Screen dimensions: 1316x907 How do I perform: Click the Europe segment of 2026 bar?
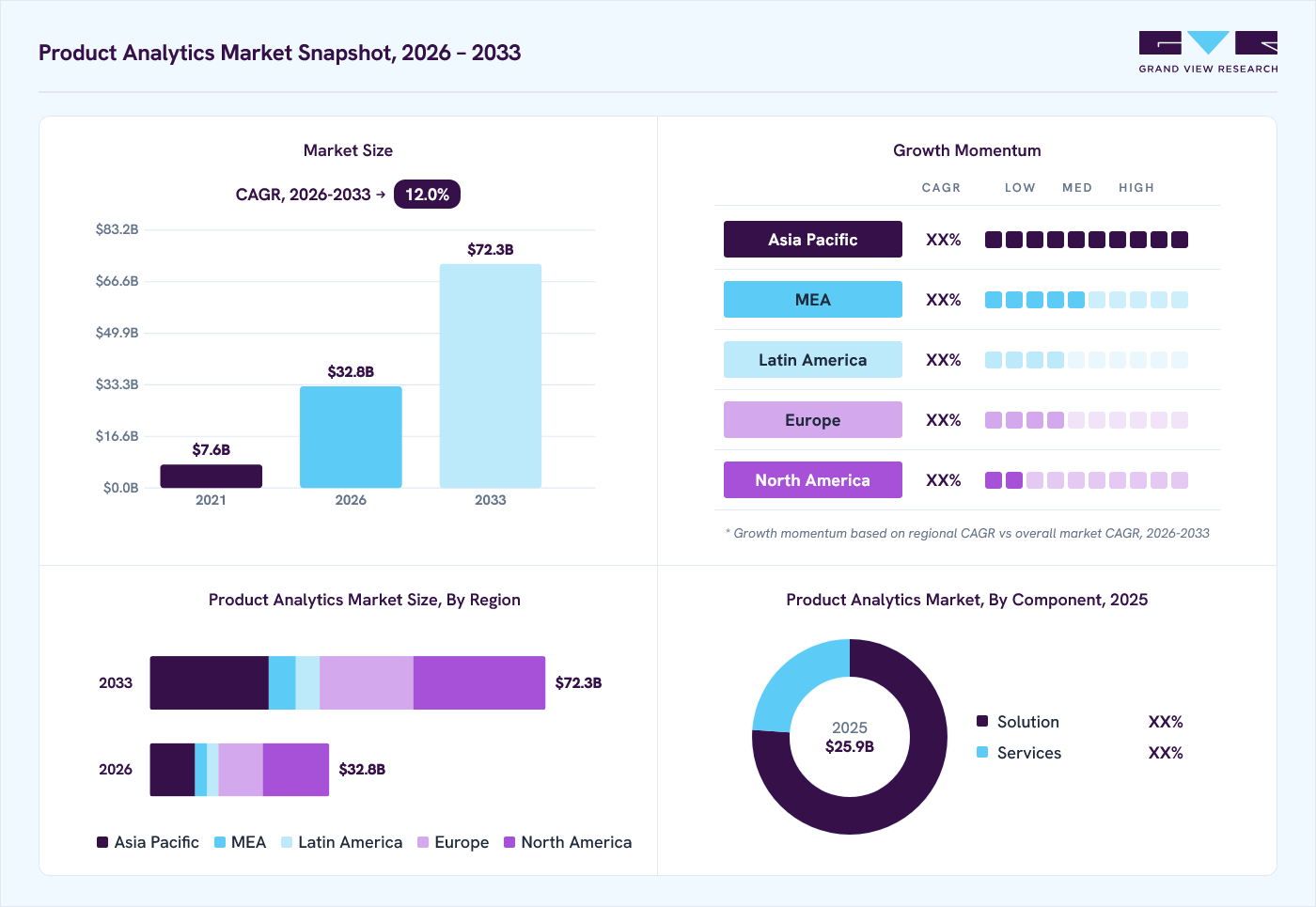point(241,770)
